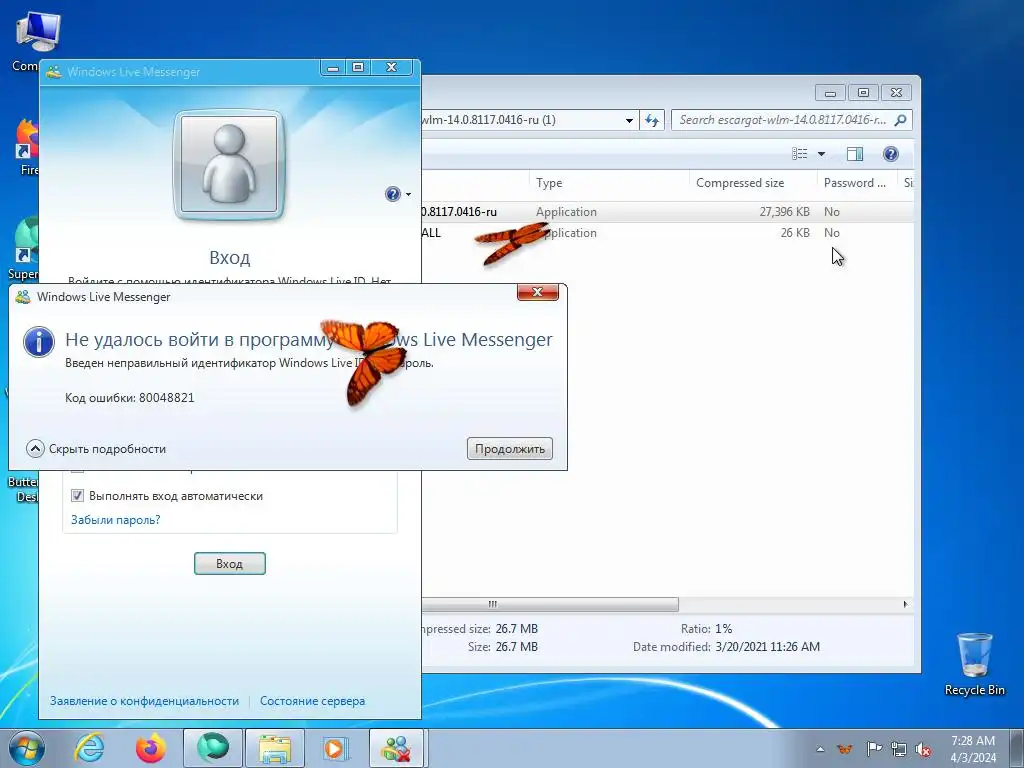Show hidden system tray icons

click(820, 749)
